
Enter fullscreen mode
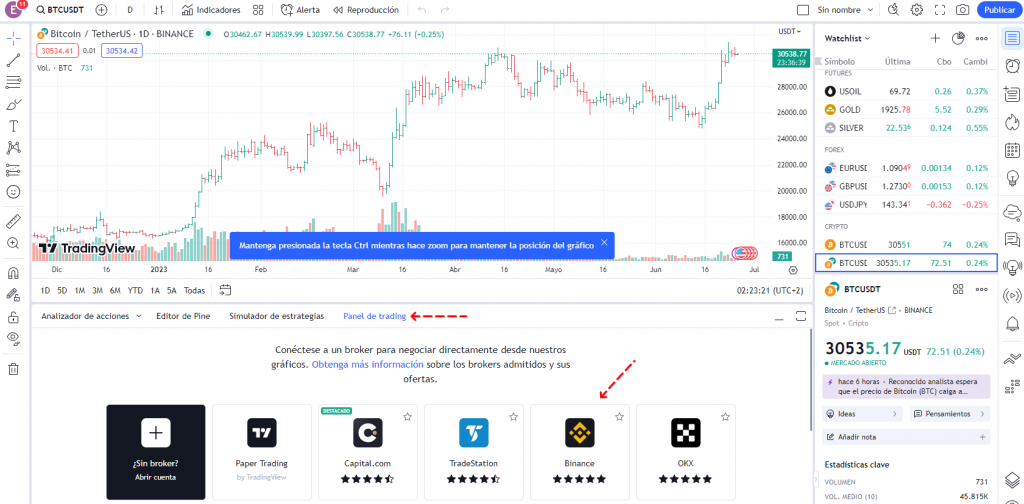(940, 10)
